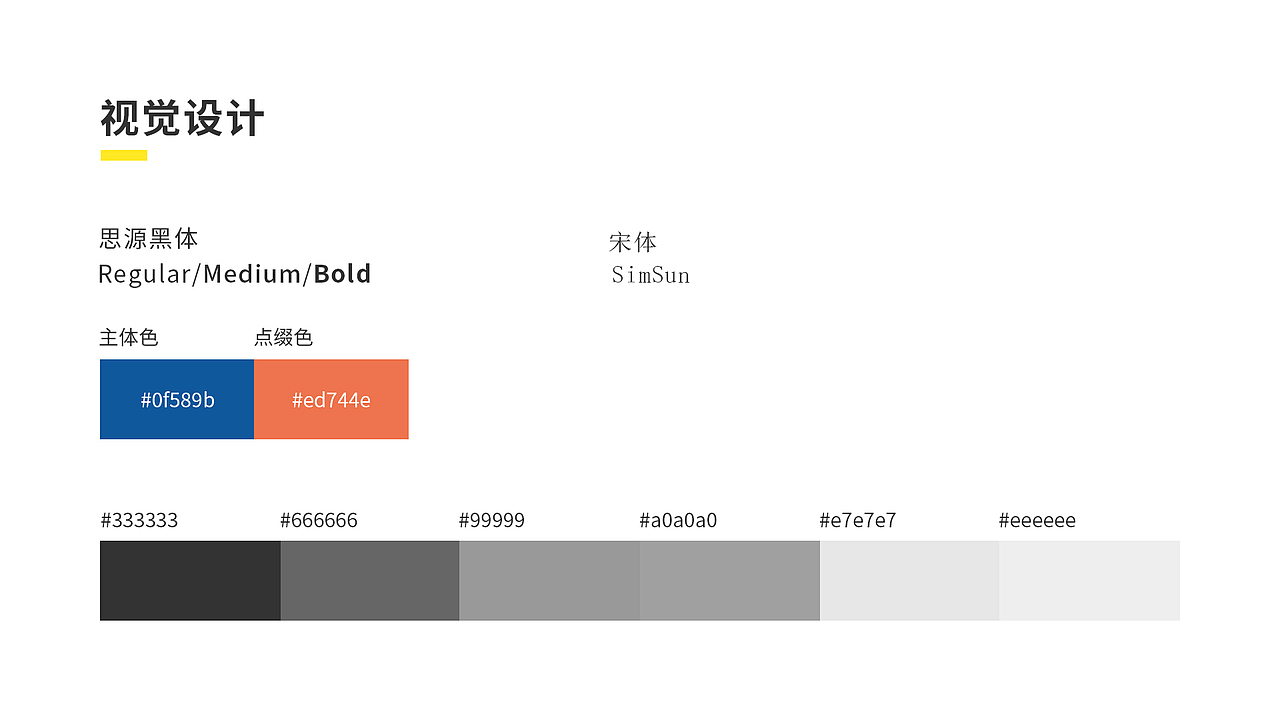Image resolution: width=1280 pixels, height=720 pixels.
Task: Click the "SimSun" font name text
Action: [650, 275]
